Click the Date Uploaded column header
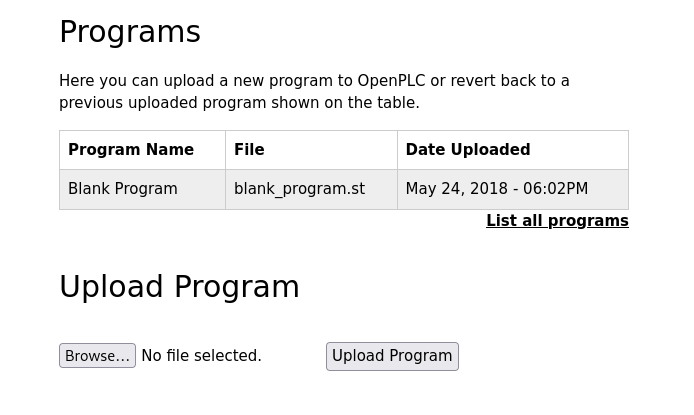This screenshot has height=415, width=694. click(x=513, y=150)
